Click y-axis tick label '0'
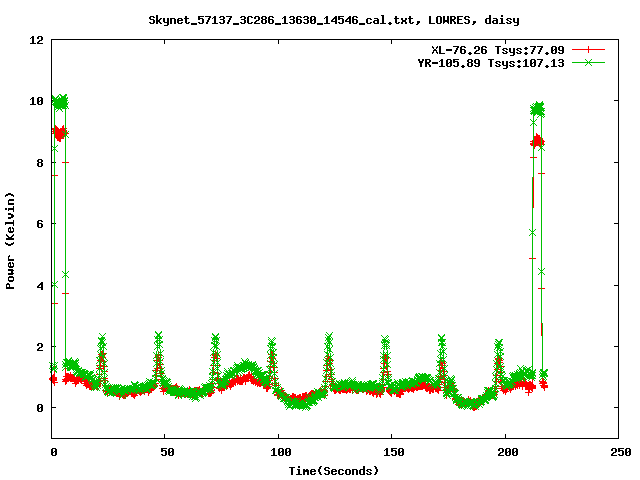 (x=40, y=408)
